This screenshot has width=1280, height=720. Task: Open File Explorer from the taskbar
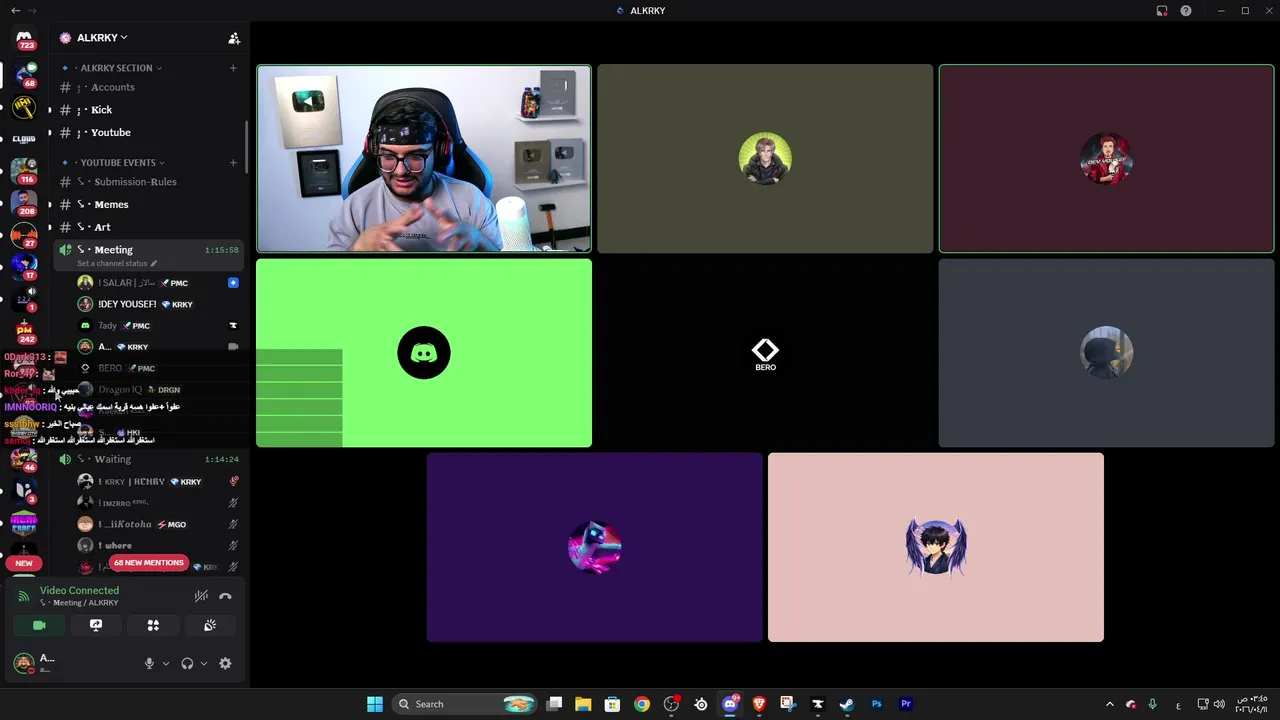coord(583,704)
